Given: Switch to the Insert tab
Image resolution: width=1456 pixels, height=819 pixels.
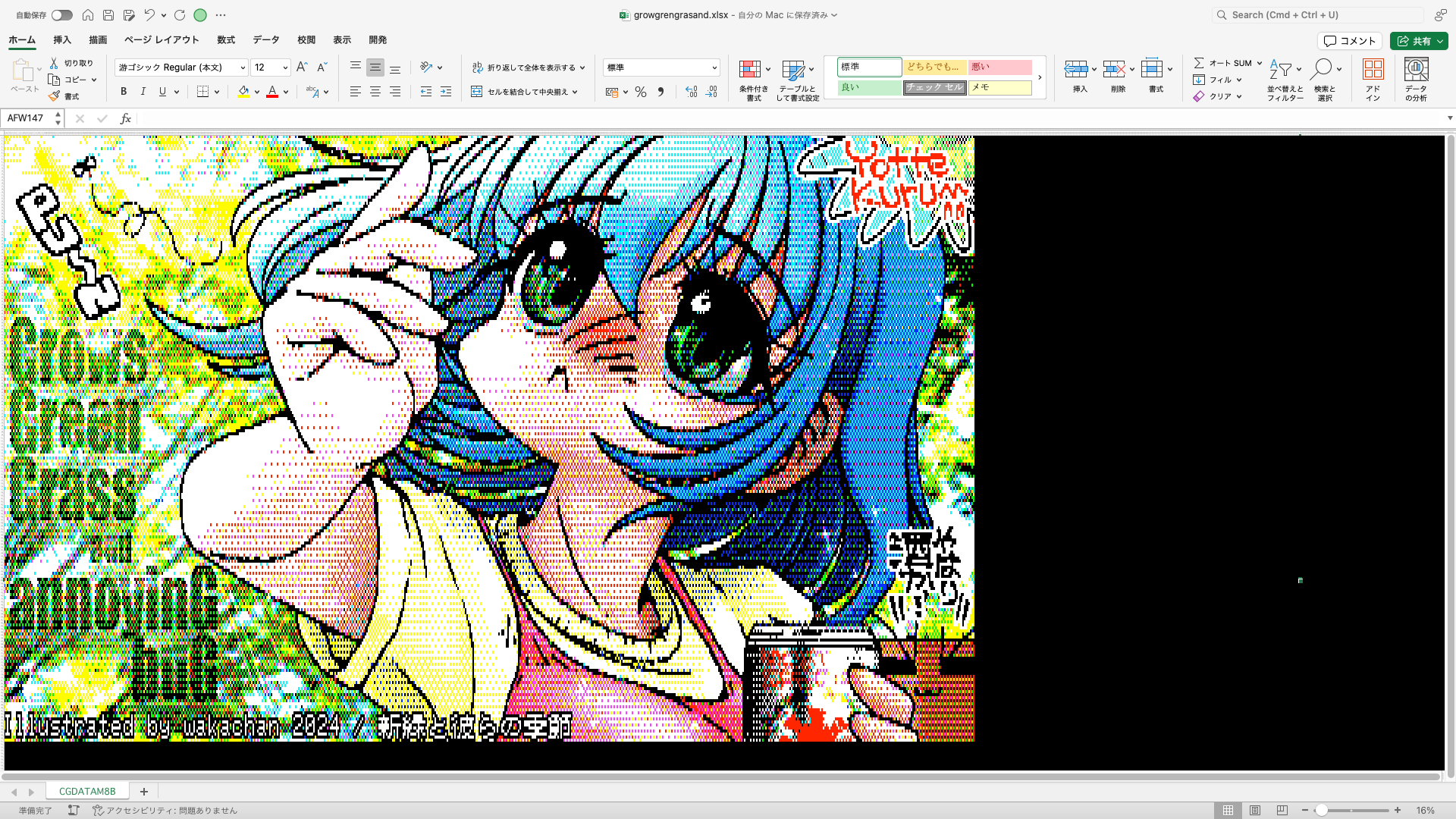Looking at the screenshot, I should click(x=62, y=40).
